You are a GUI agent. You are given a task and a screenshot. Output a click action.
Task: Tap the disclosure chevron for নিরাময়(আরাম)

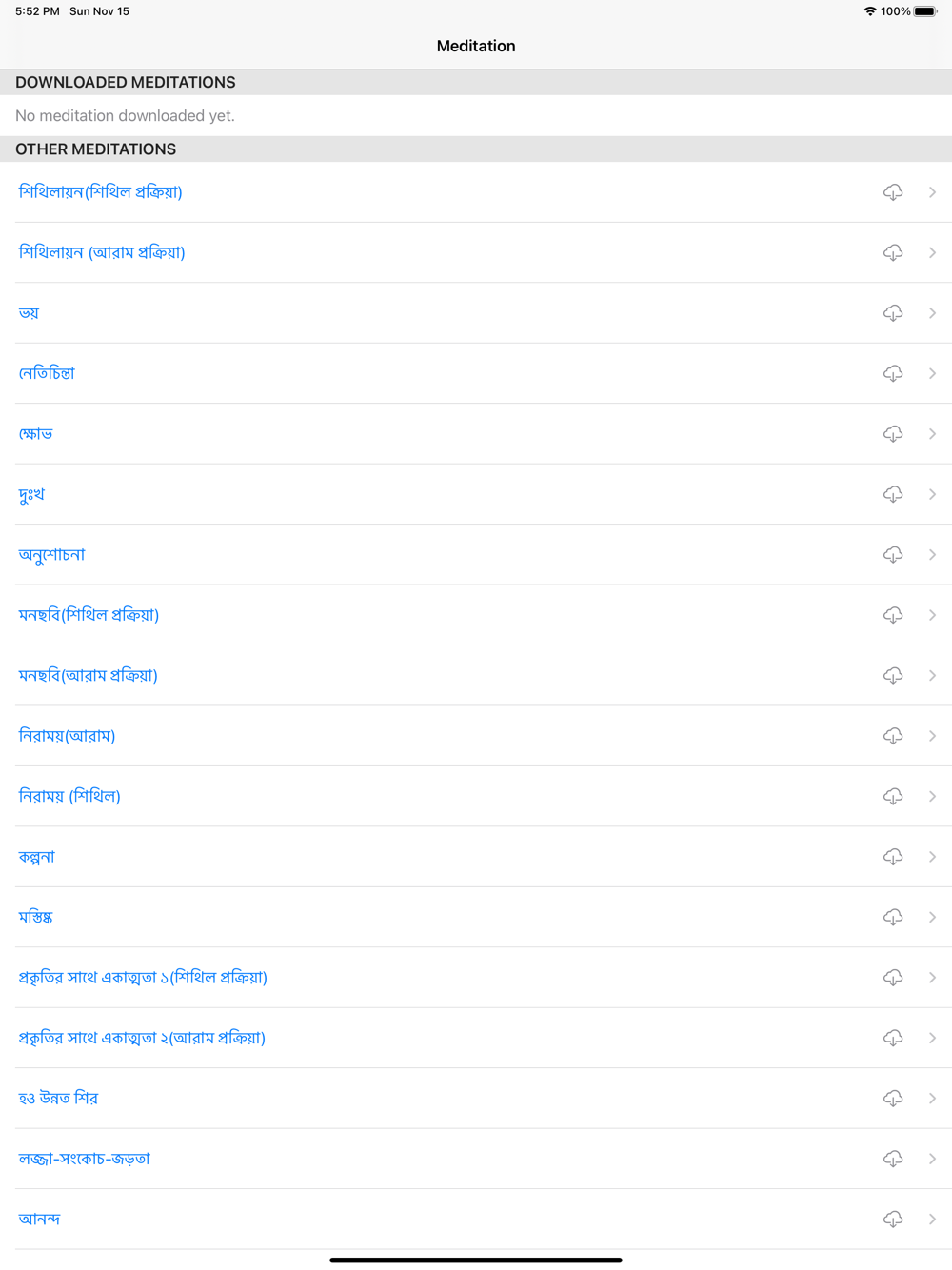pos(932,736)
